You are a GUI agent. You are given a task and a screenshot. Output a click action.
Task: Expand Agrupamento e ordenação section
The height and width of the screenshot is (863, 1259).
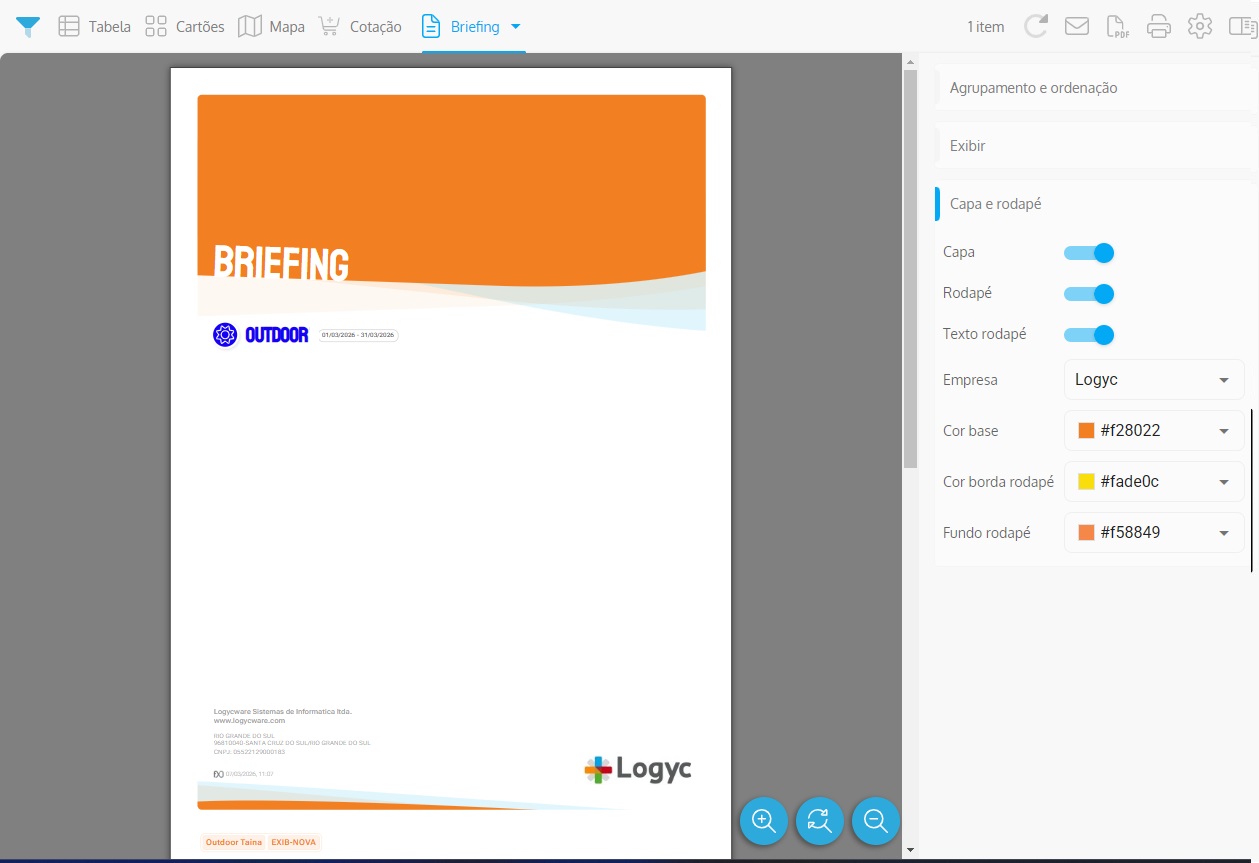tap(1034, 88)
